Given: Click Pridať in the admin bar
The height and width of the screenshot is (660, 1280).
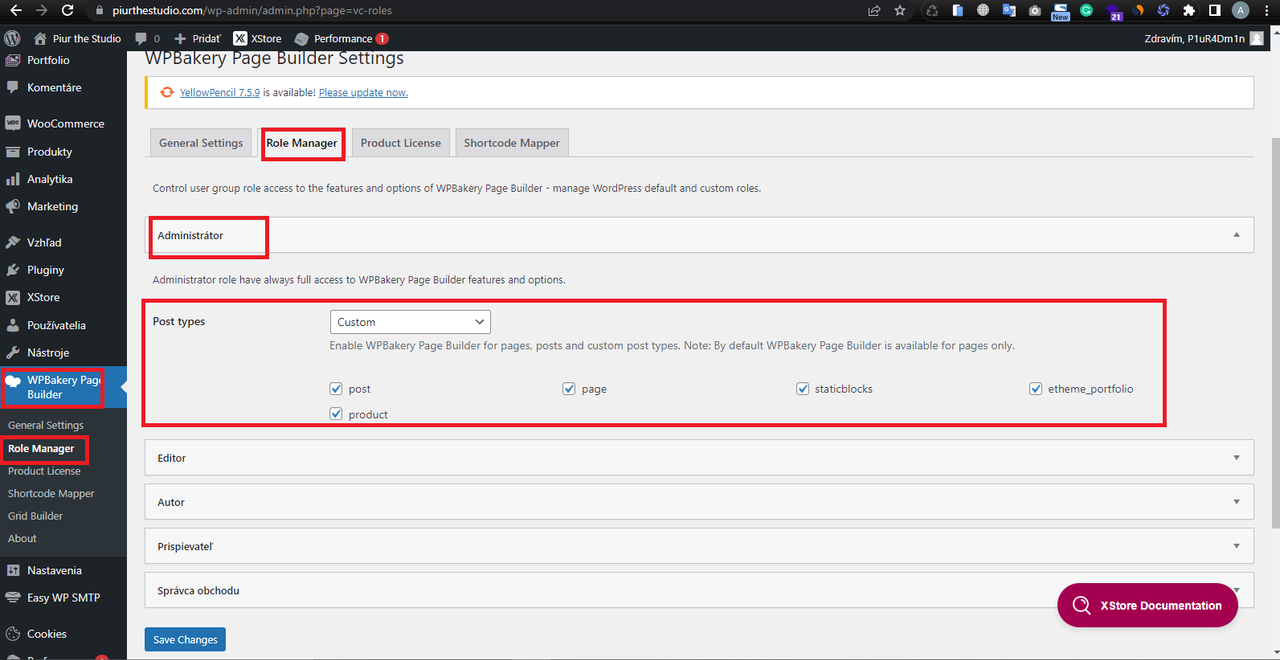Looking at the screenshot, I should 197,38.
